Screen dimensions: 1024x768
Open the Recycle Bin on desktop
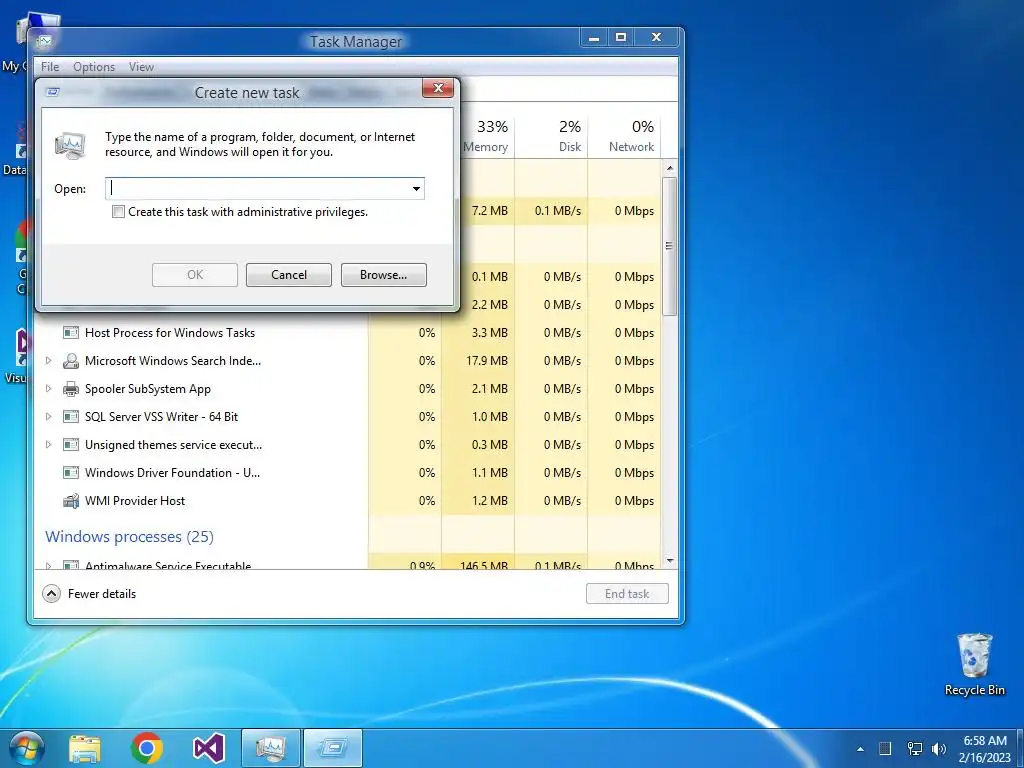pyautogui.click(x=974, y=665)
